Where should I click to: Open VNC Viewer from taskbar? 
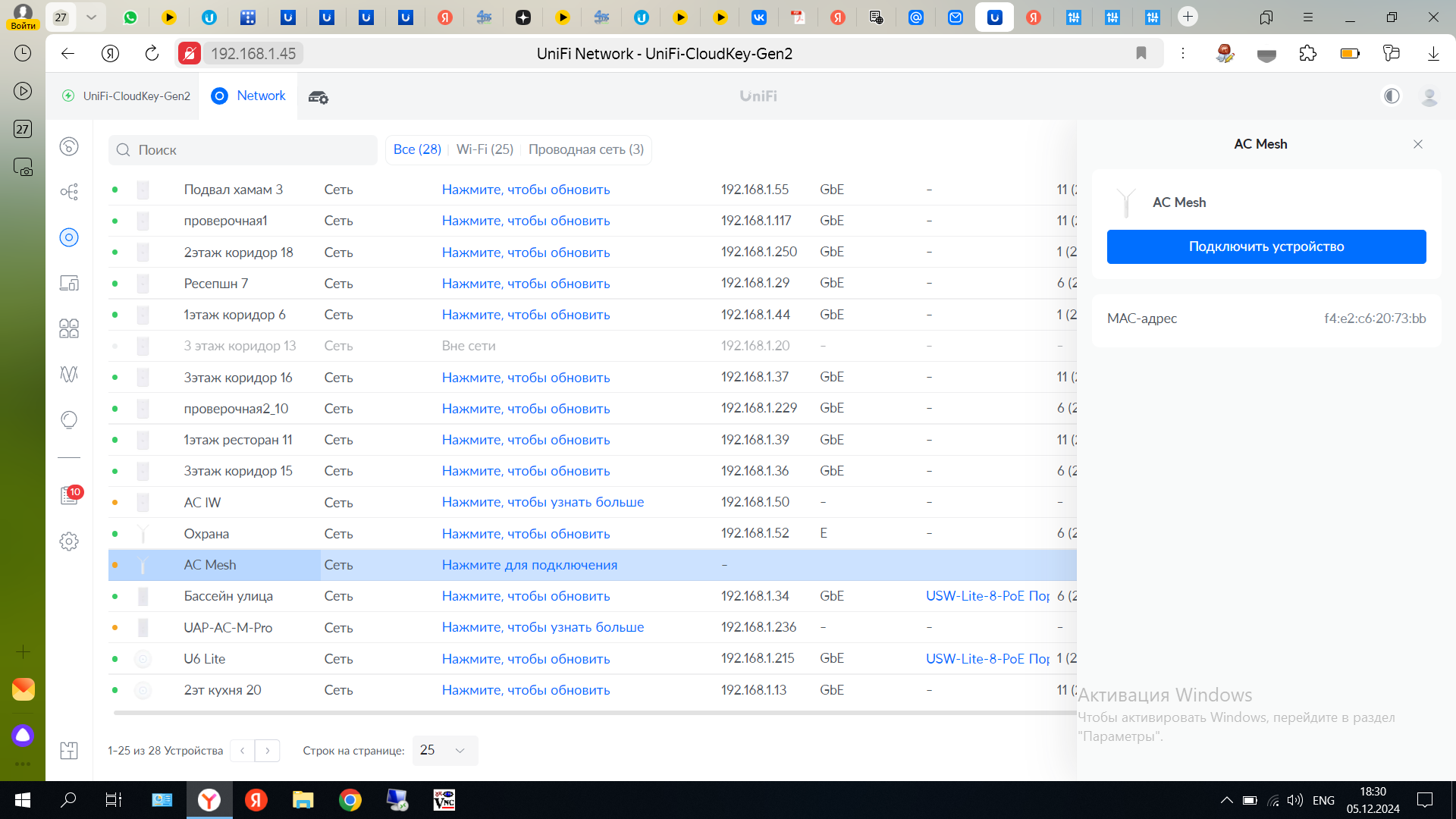click(x=444, y=800)
